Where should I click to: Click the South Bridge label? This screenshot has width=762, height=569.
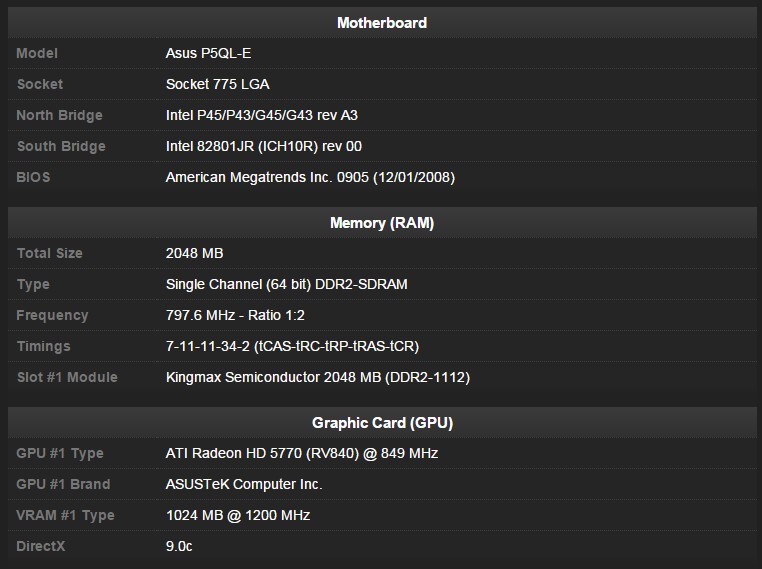(x=61, y=146)
